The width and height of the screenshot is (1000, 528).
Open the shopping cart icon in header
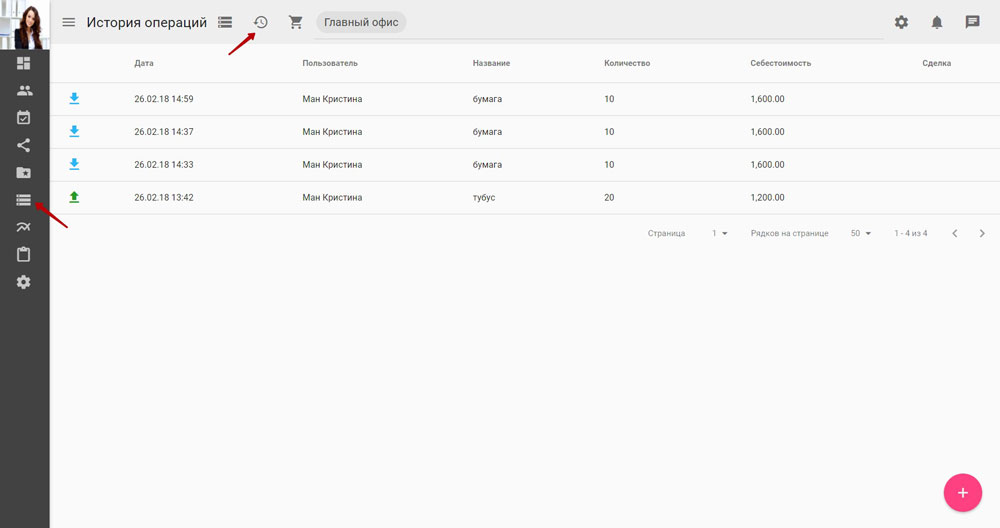(295, 22)
